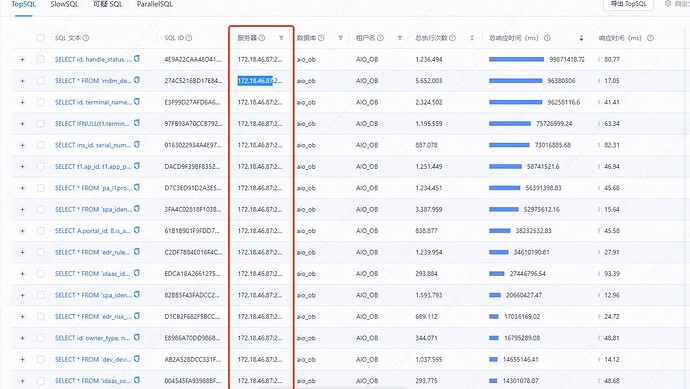Copy the SELECT * FROM `edr_rule SQL text

click(137, 252)
